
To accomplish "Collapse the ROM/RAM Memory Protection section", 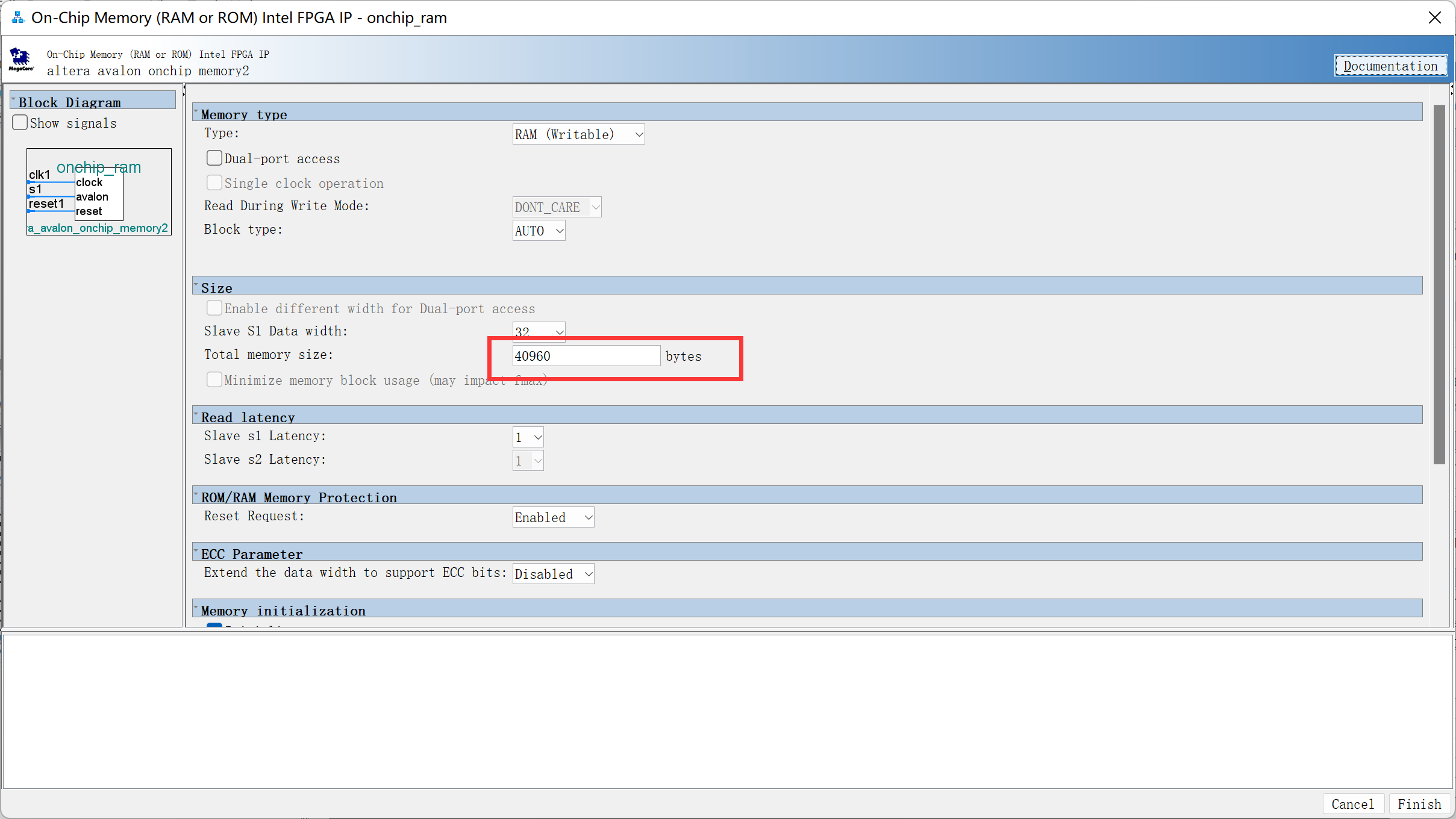I will pyautogui.click(x=196, y=495).
